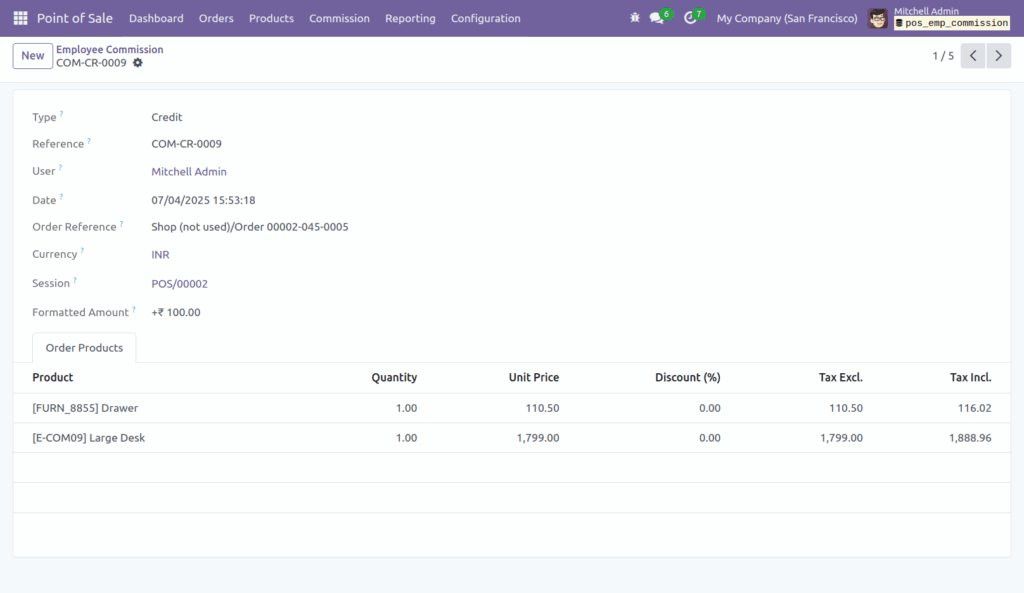Viewport: 1024px width, 593px height.
Task: Click the debug bug icon in top bar
Action: coord(633,17)
